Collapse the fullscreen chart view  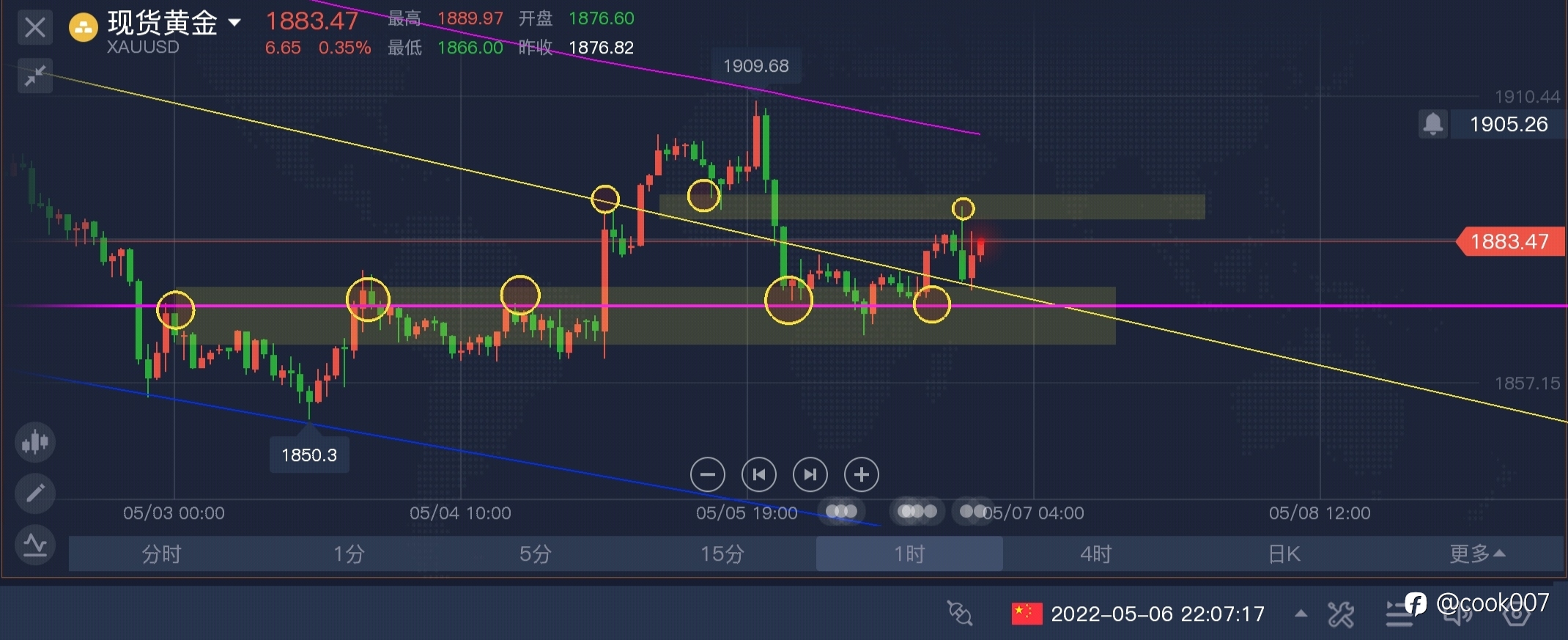pos(34,76)
